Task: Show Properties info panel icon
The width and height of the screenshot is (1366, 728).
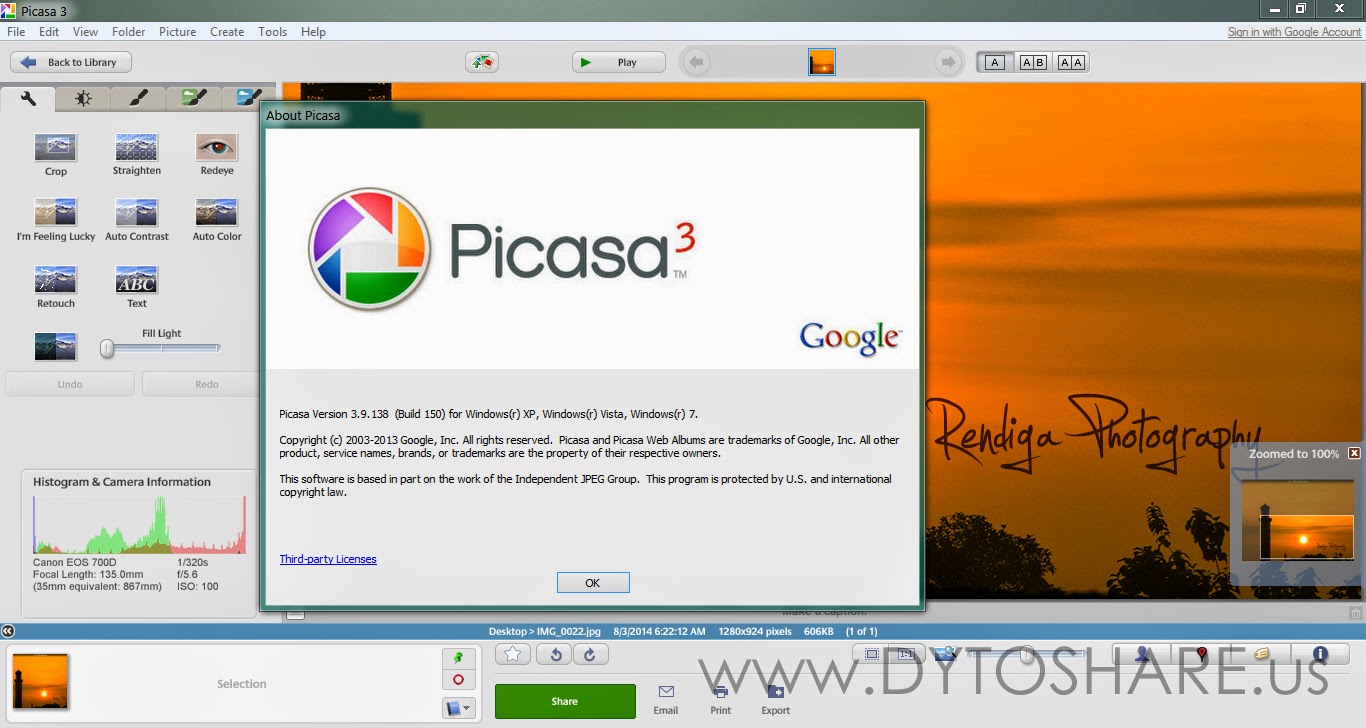Action: pos(1320,654)
